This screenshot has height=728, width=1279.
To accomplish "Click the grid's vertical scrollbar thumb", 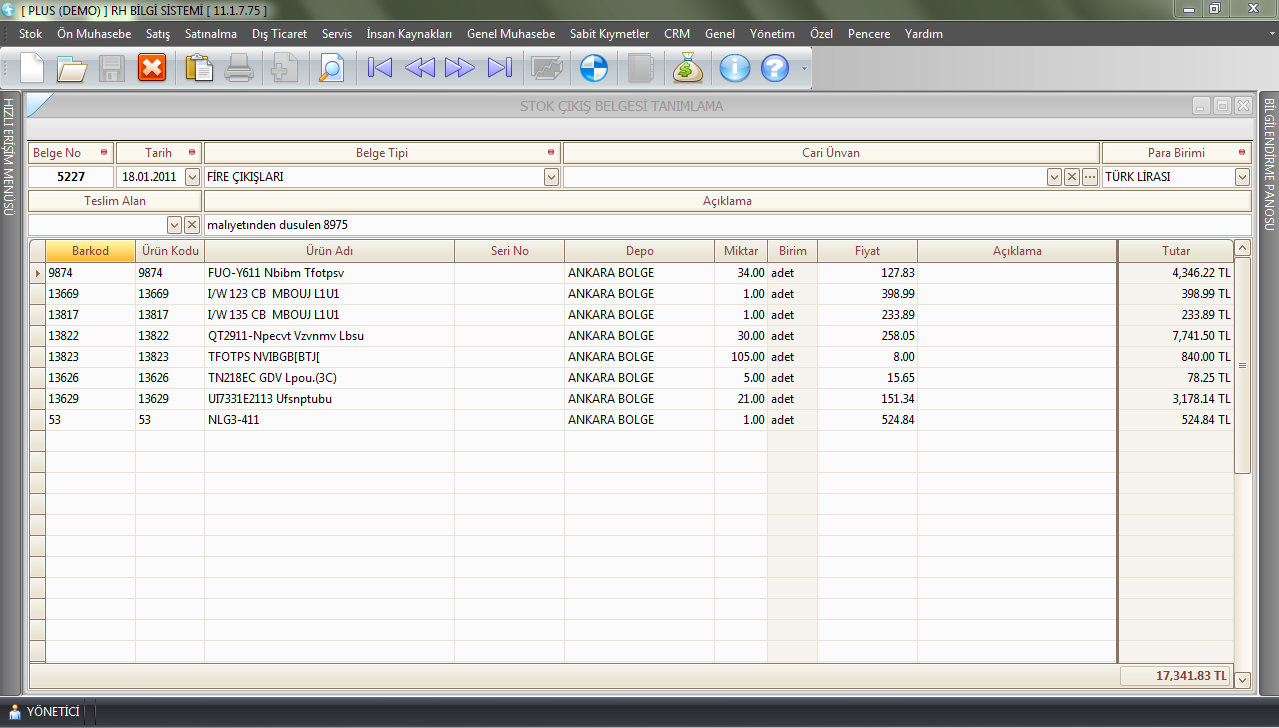I will click(1242, 365).
